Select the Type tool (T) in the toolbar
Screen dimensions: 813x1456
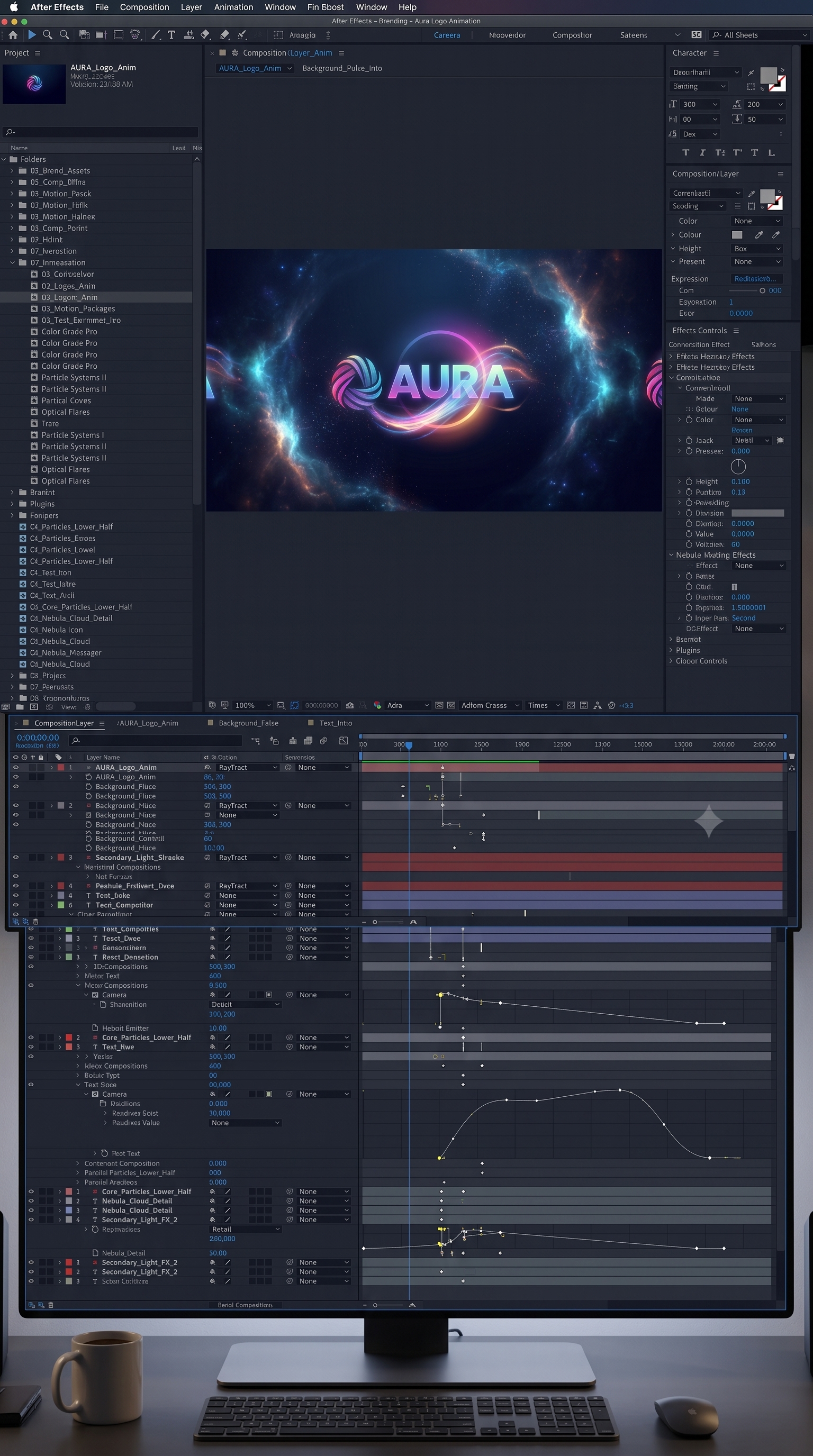tap(171, 35)
